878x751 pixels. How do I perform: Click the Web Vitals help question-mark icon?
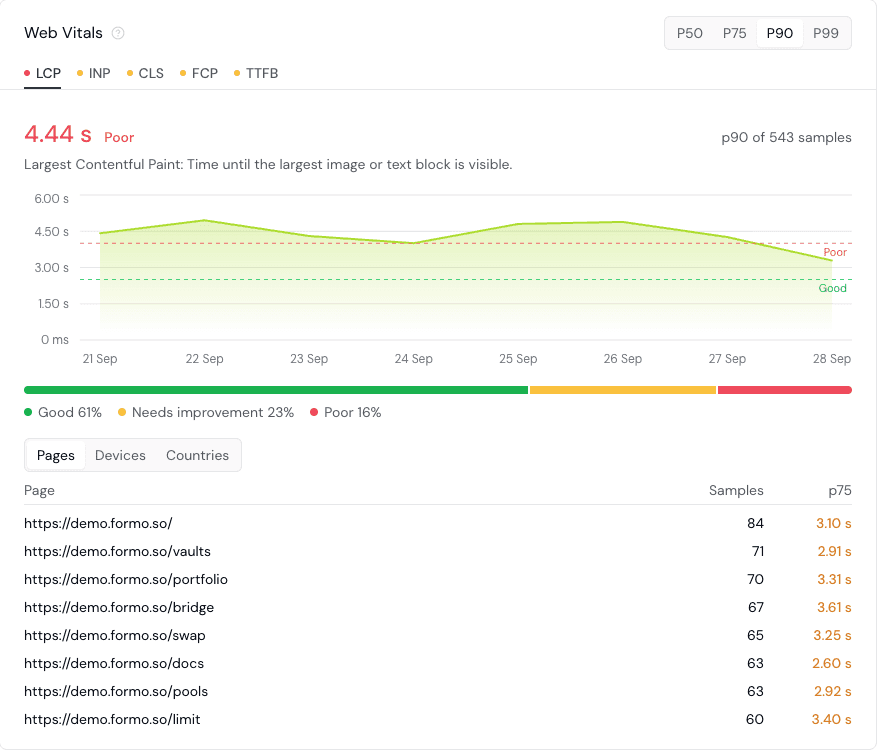(x=118, y=33)
